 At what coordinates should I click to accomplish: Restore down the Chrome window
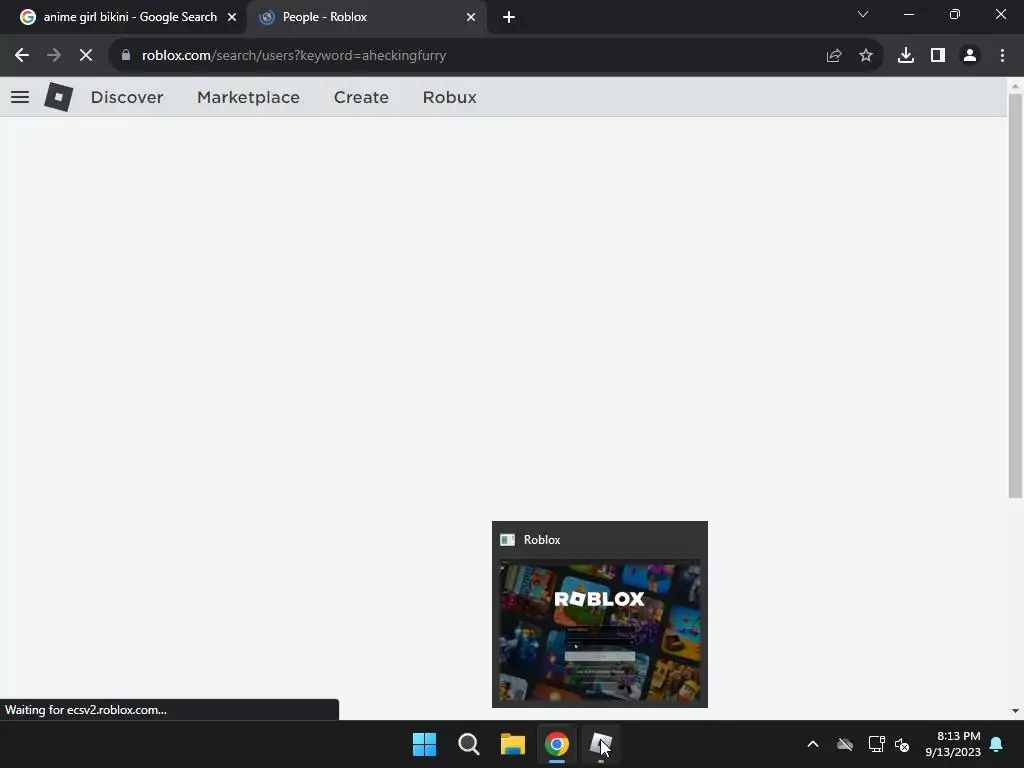(955, 14)
